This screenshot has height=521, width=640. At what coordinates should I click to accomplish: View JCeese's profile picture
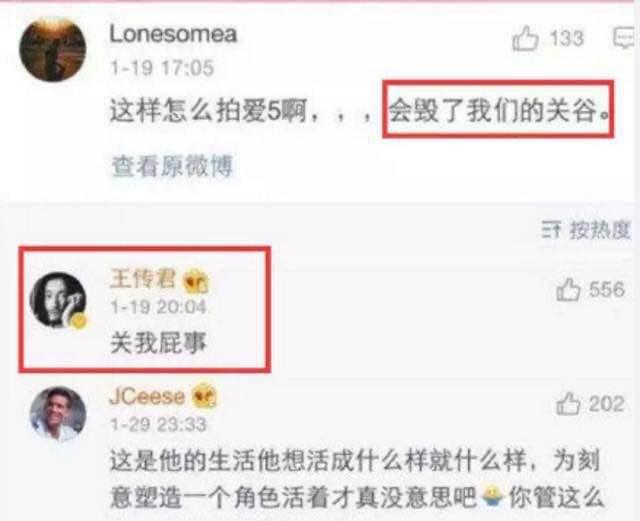point(58,414)
